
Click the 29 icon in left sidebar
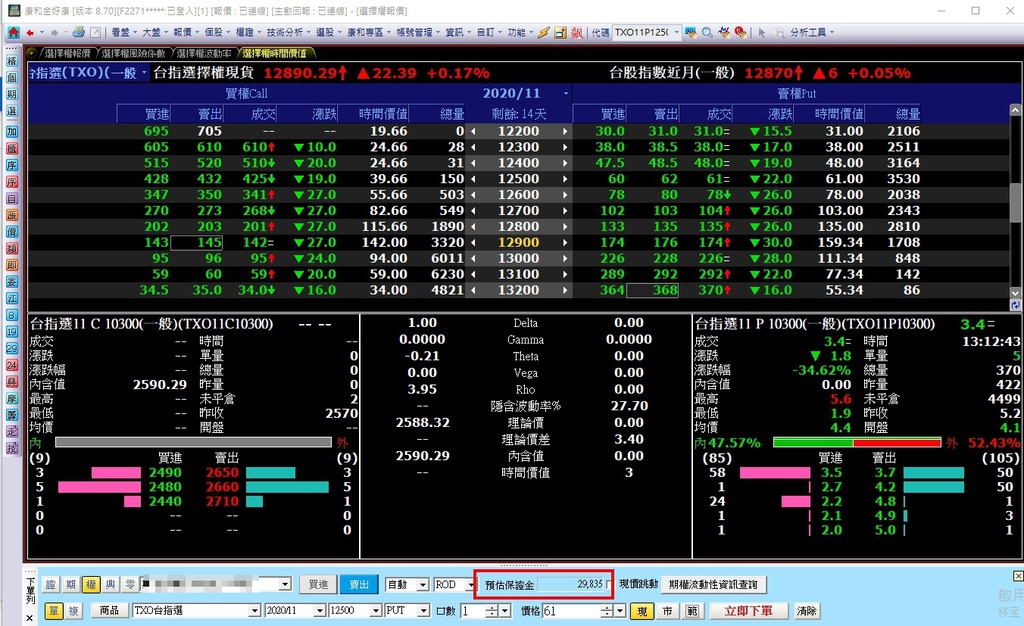(12, 349)
